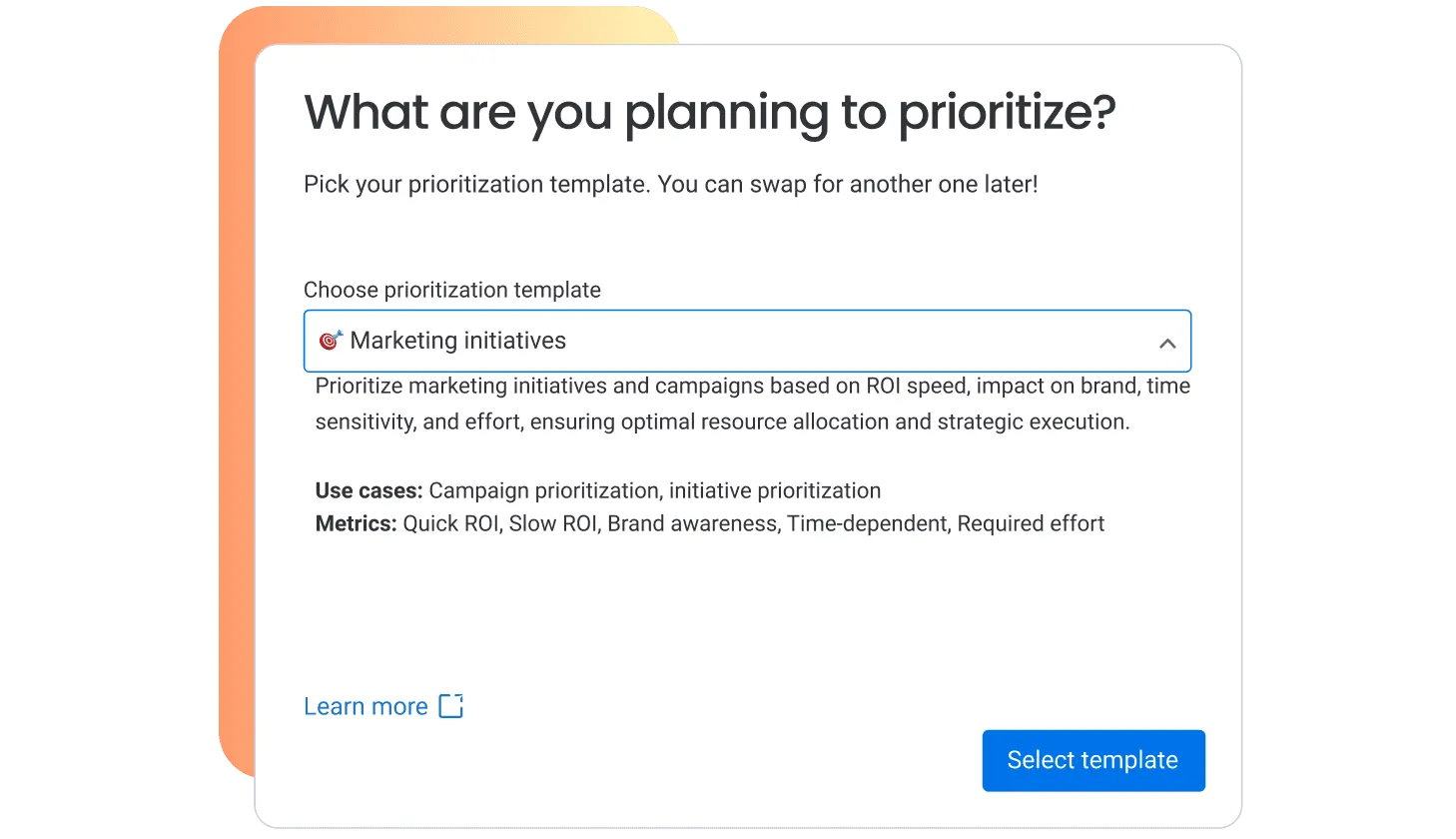Open the Learn more link
The height and width of the screenshot is (839, 1456).
(x=365, y=706)
